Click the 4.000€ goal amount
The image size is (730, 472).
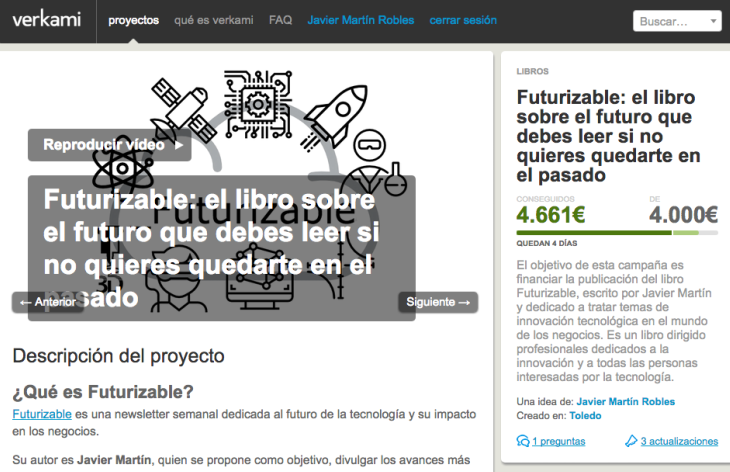click(x=683, y=215)
